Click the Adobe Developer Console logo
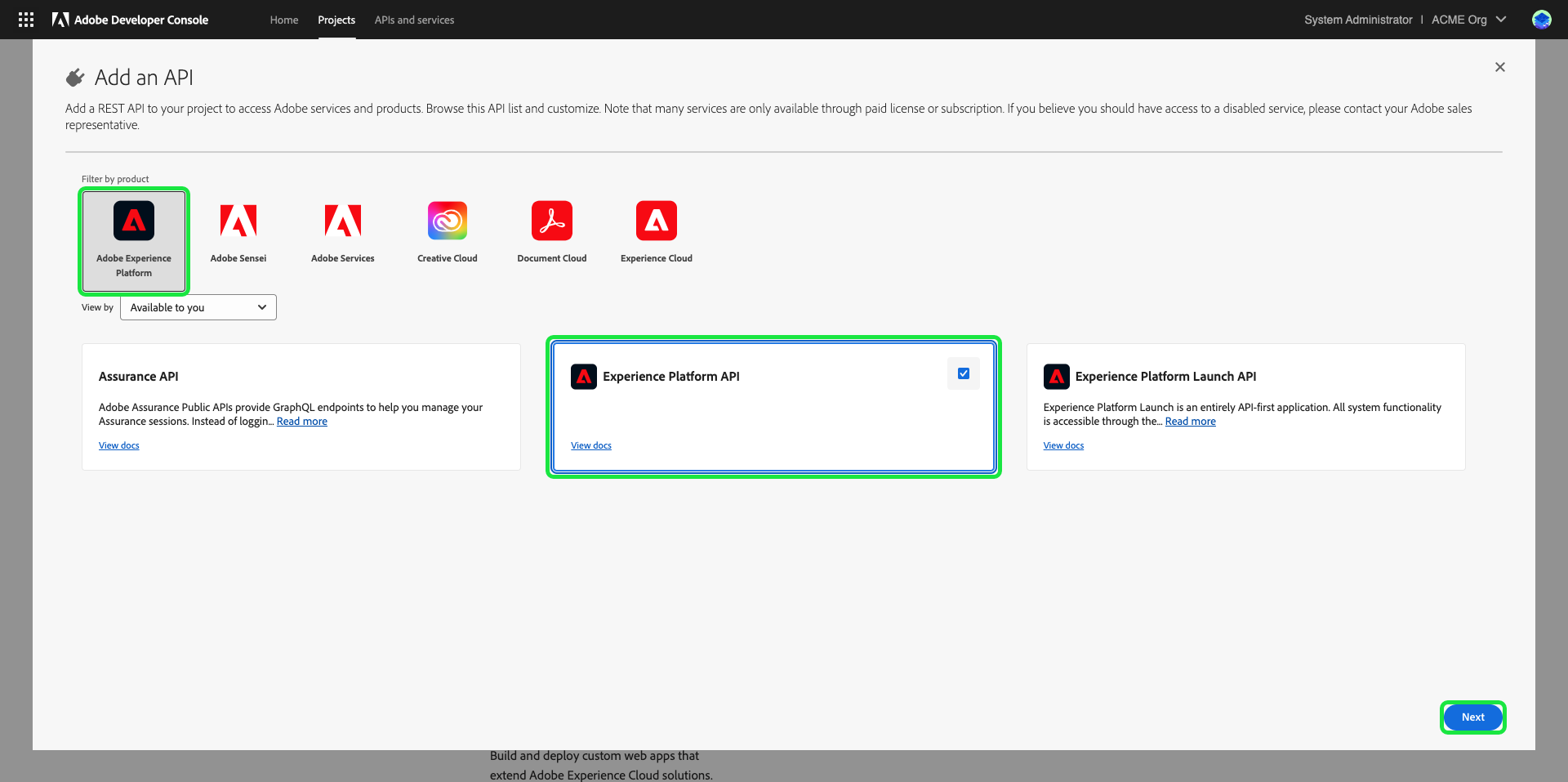This screenshot has width=1568, height=782. [x=130, y=20]
